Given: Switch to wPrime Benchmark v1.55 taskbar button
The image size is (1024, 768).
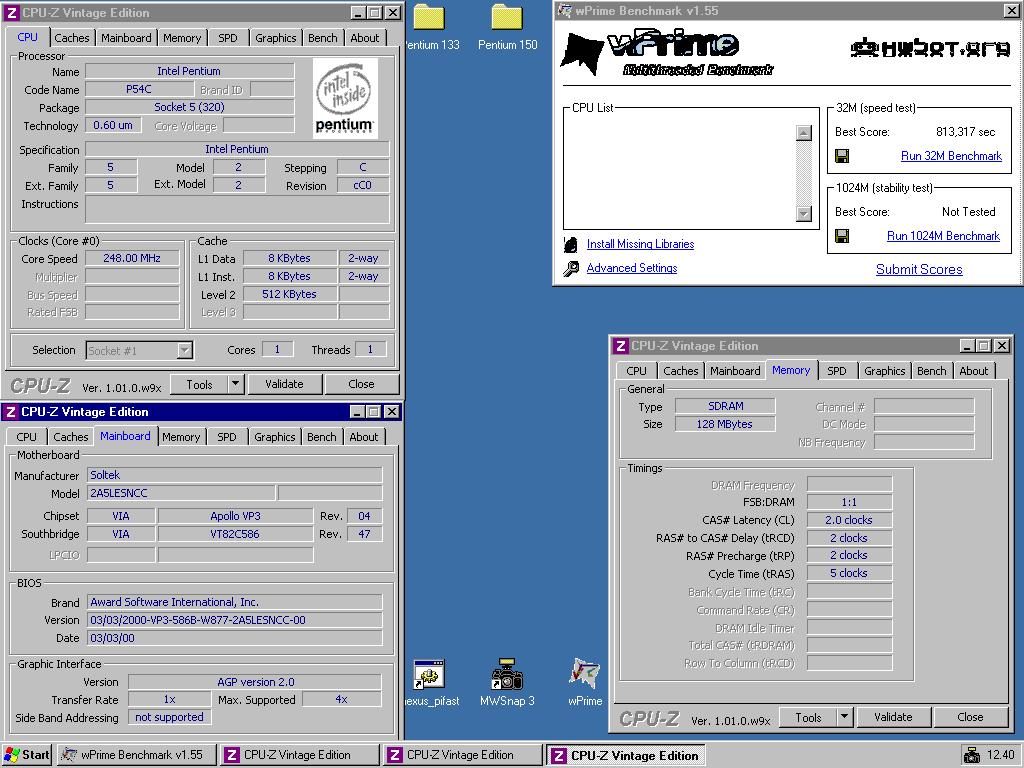Looking at the screenshot, I should (136, 755).
